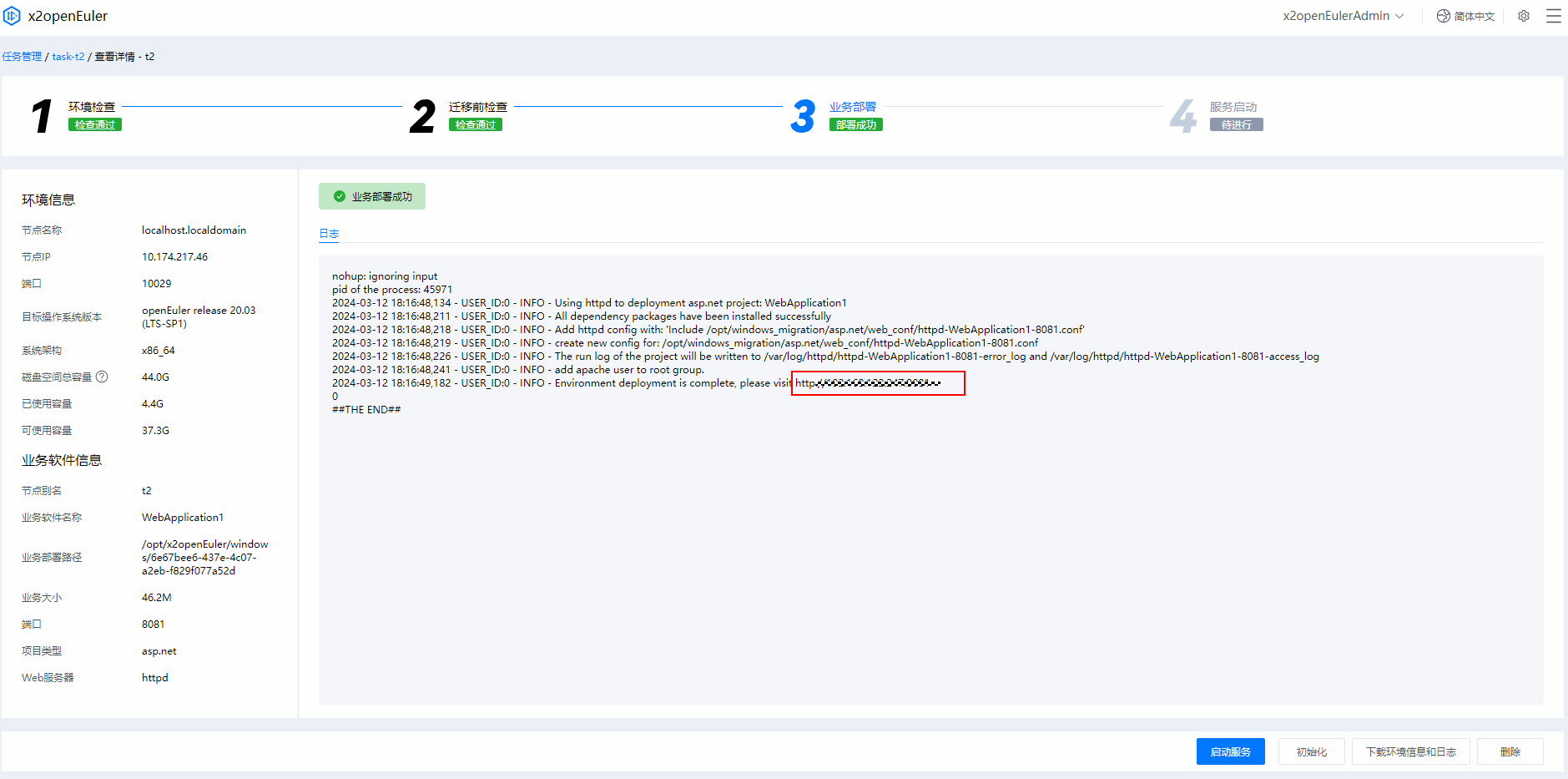Go to 任务管理 breadcrumb link
Screen dimensions: 1568x779
(x=22, y=57)
